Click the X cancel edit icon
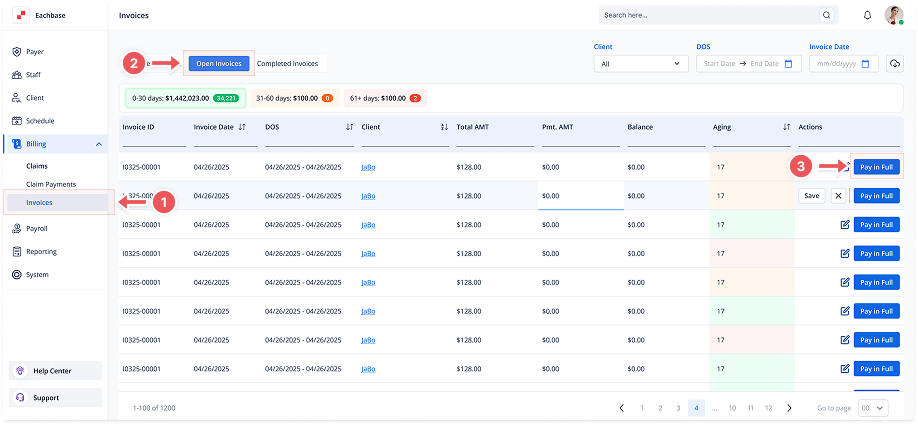918x425 pixels. point(838,196)
